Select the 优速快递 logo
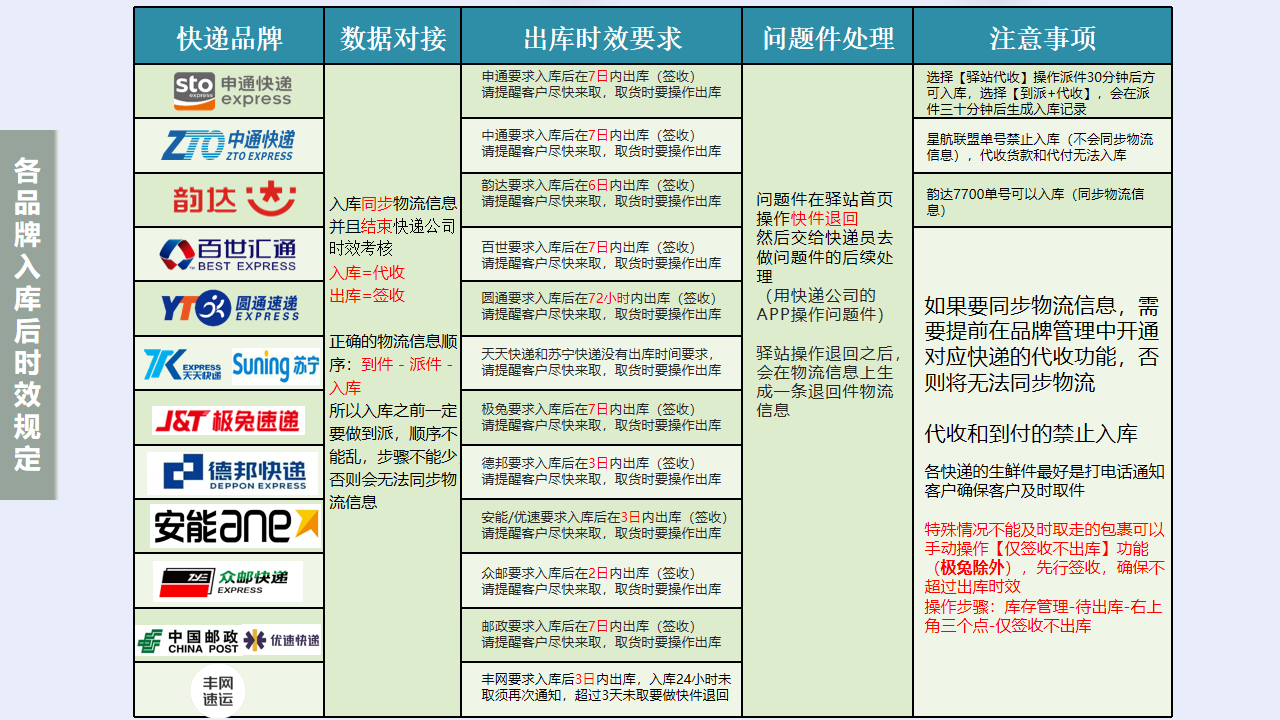Viewport: 1280px width, 720px height. tap(282, 640)
